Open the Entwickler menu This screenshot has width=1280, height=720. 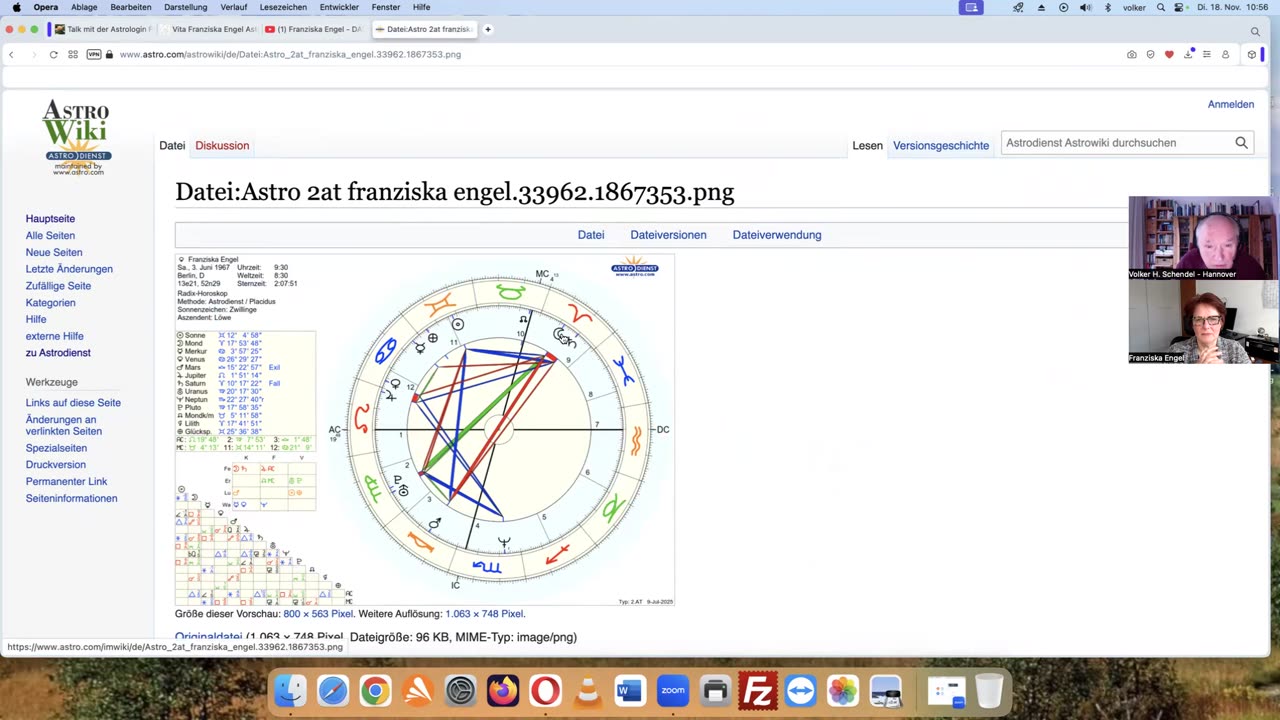[x=340, y=7]
